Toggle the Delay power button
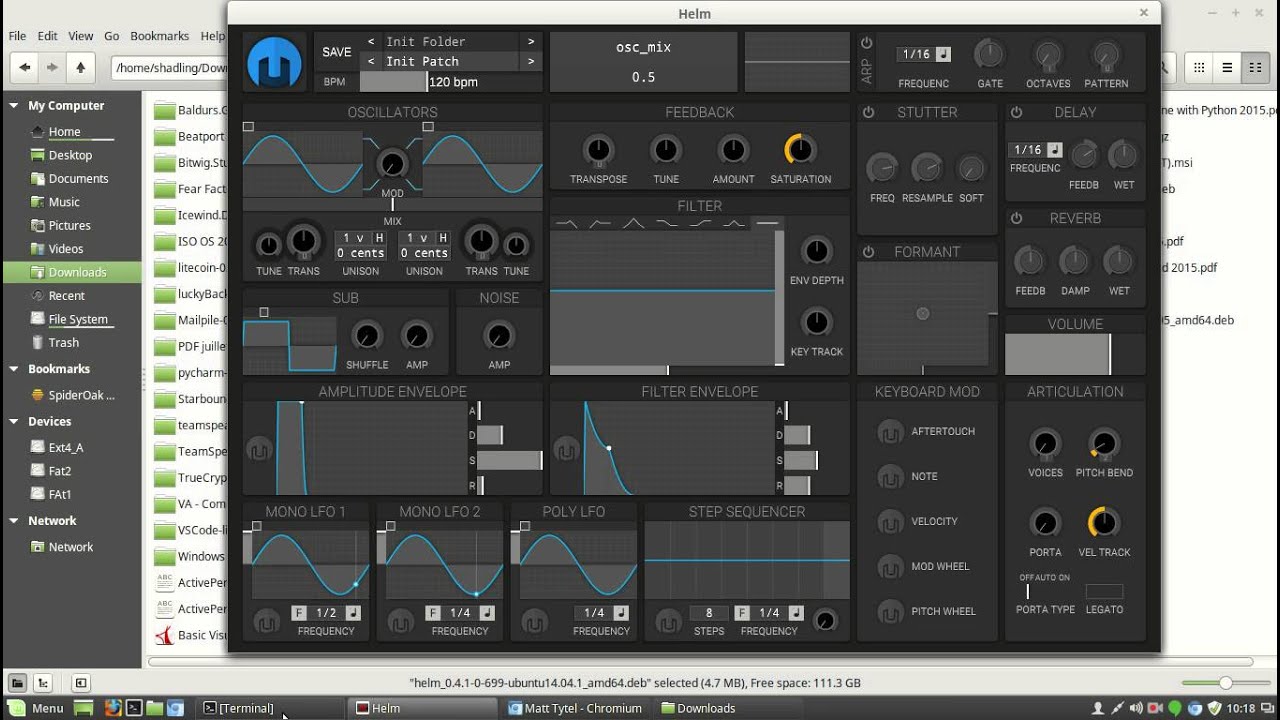The height and width of the screenshot is (720, 1280). [1017, 113]
